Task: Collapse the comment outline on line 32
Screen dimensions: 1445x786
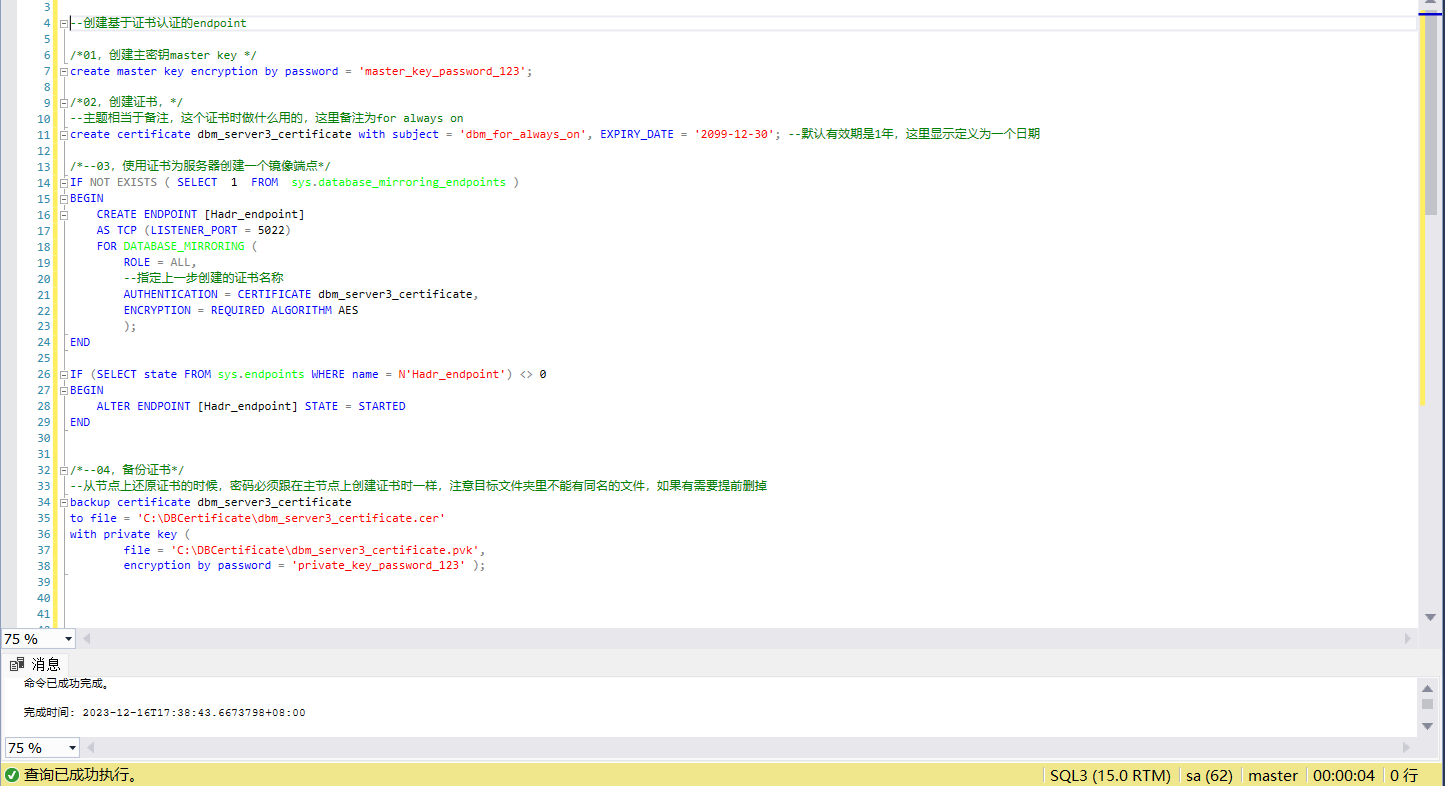Action: [64, 470]
